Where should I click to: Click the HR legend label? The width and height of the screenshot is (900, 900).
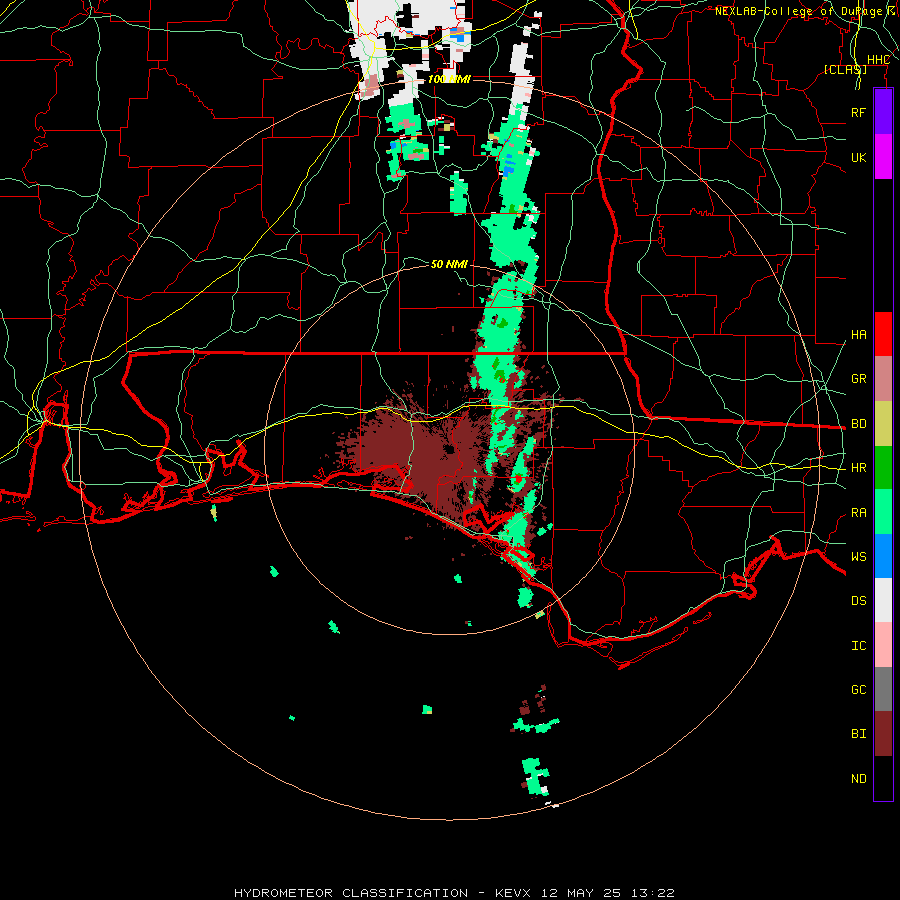click(x=859, y=467)
